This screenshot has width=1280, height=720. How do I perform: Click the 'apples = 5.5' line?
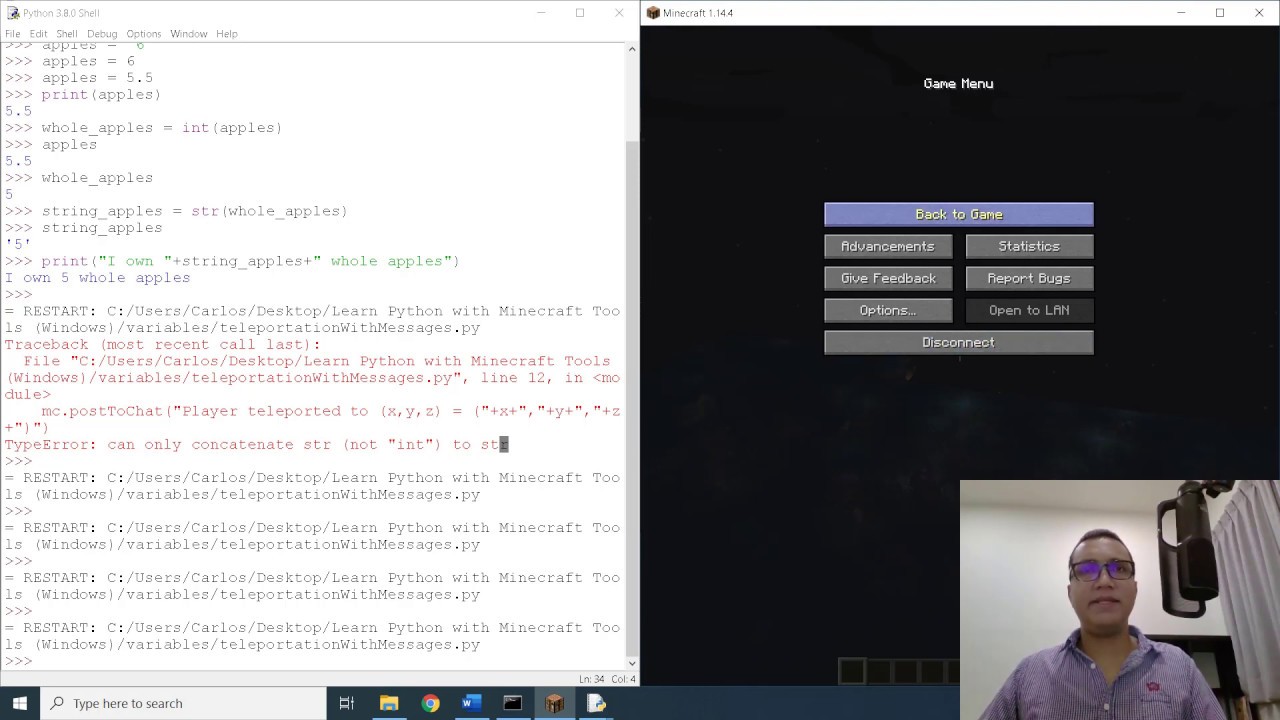[x=97, y=78]
